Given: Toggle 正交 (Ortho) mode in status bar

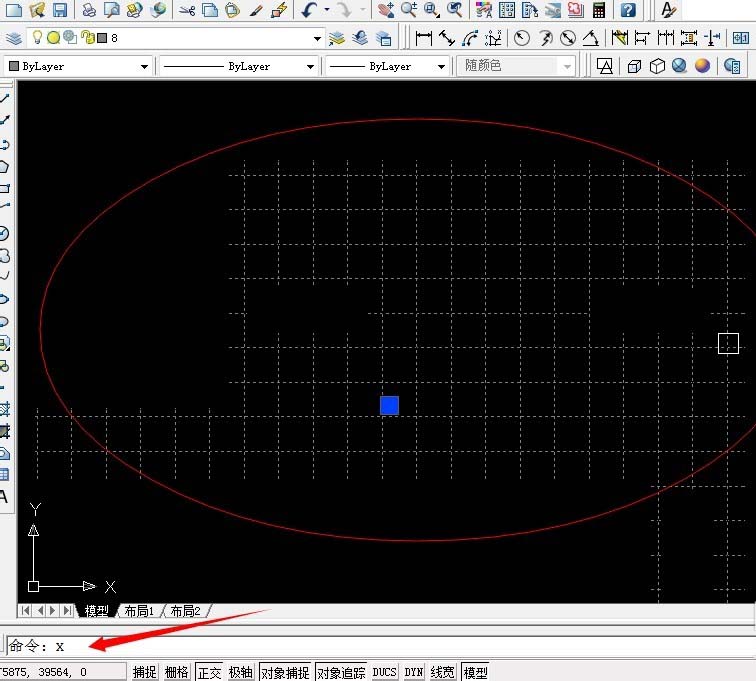Looking at the screenshot, I should (x=208, y=672).
